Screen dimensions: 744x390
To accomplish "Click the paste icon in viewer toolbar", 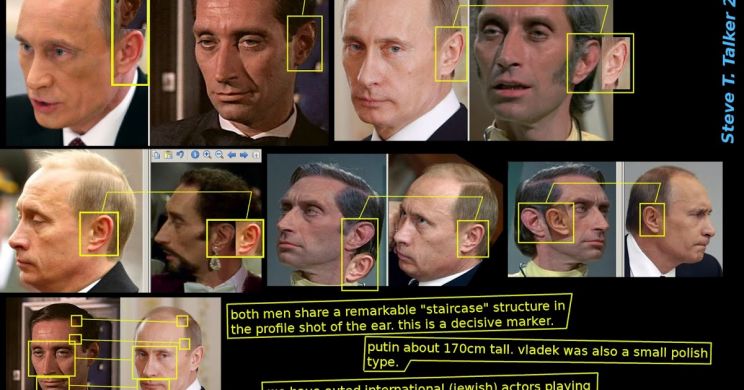I will [168, 155].
